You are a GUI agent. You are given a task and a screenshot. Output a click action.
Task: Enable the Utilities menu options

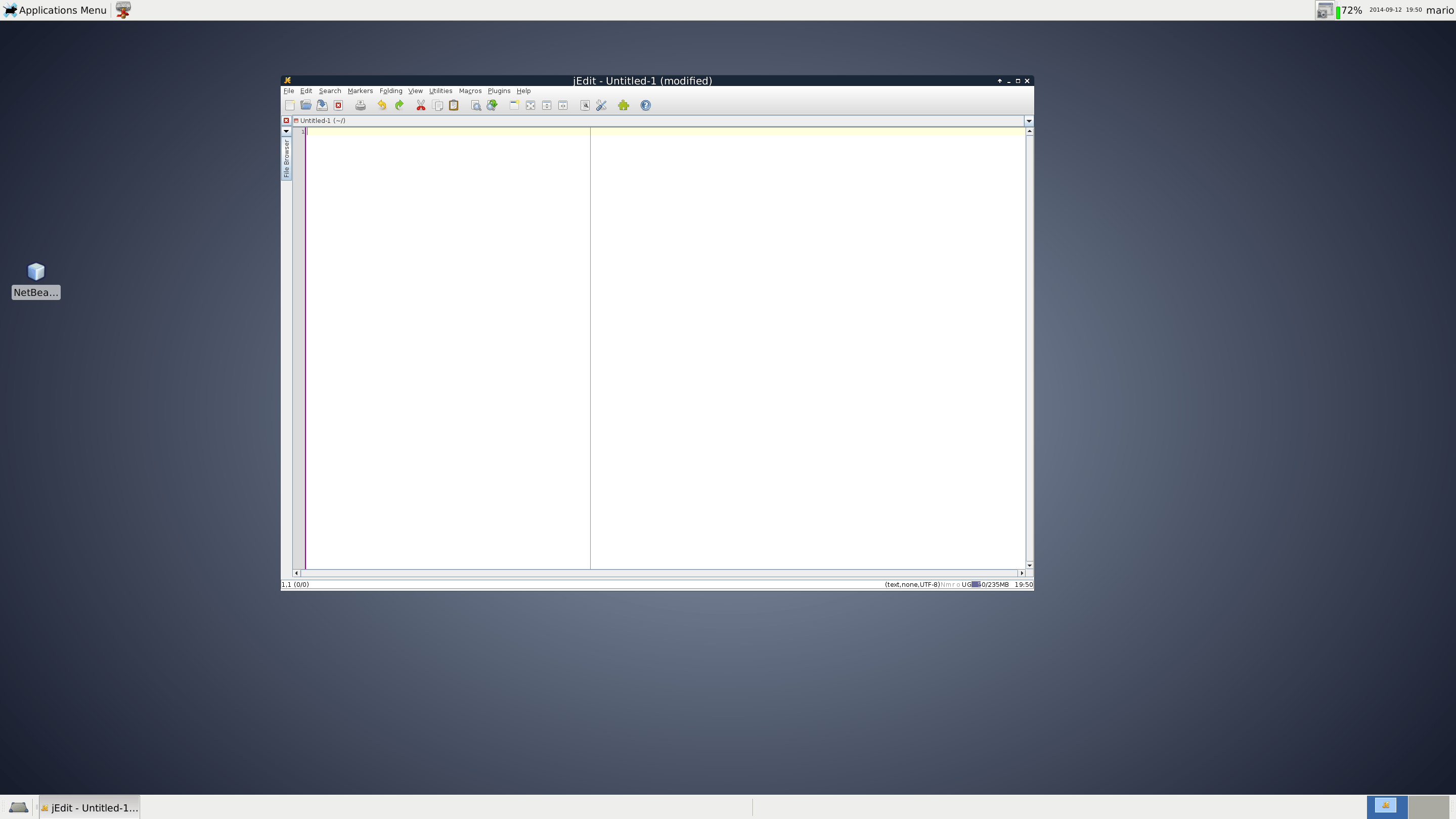[x=440, y=91]
